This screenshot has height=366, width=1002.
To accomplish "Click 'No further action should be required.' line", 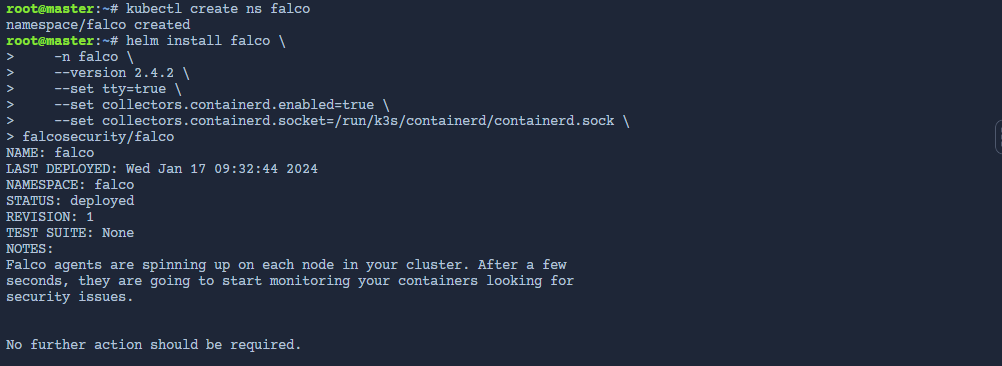I will pyautogui.click(x=153, y=344).
